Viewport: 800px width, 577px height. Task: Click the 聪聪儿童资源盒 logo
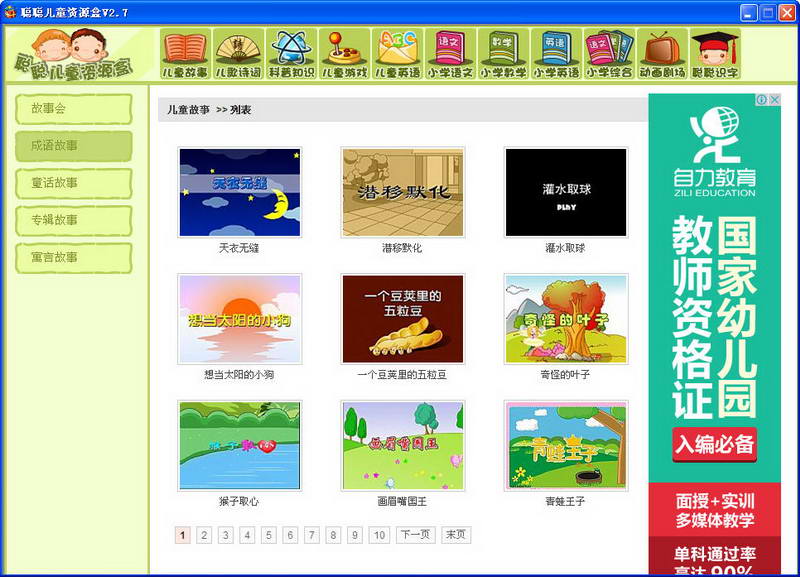point(74,55)
